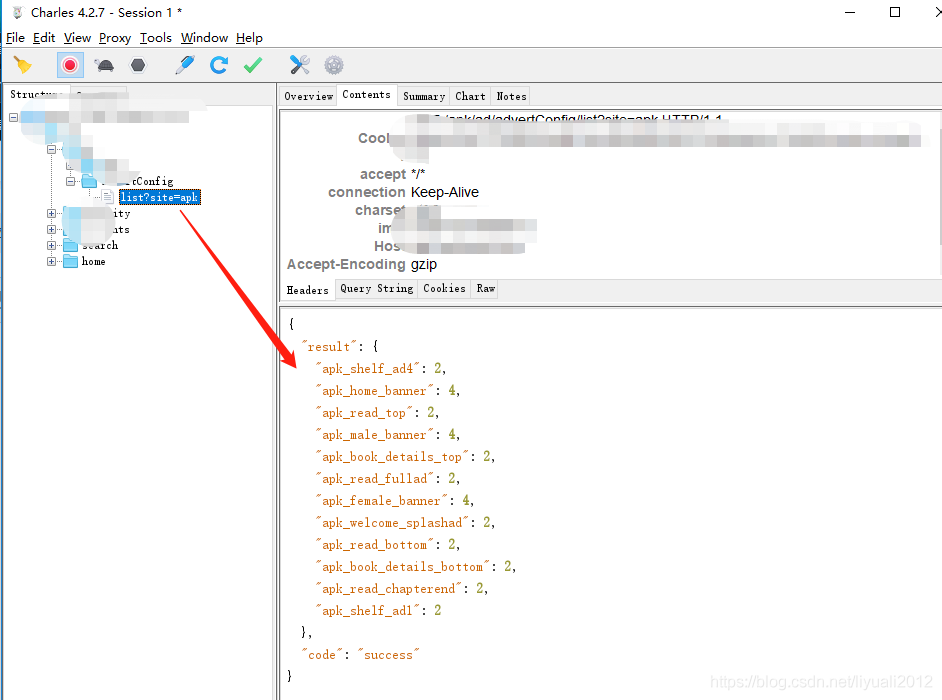This screenshot has height=700, width=942.
Task: Click the home folder icon
Action: [x=70, y=261]
